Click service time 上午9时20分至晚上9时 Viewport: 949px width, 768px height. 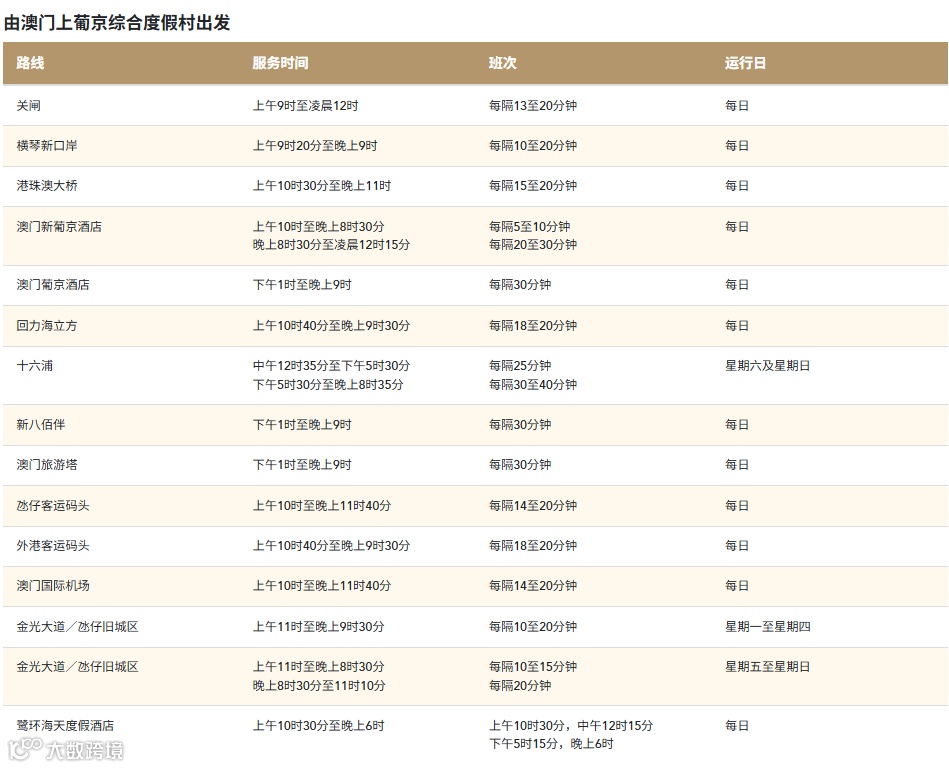click(x=315, y=146)
